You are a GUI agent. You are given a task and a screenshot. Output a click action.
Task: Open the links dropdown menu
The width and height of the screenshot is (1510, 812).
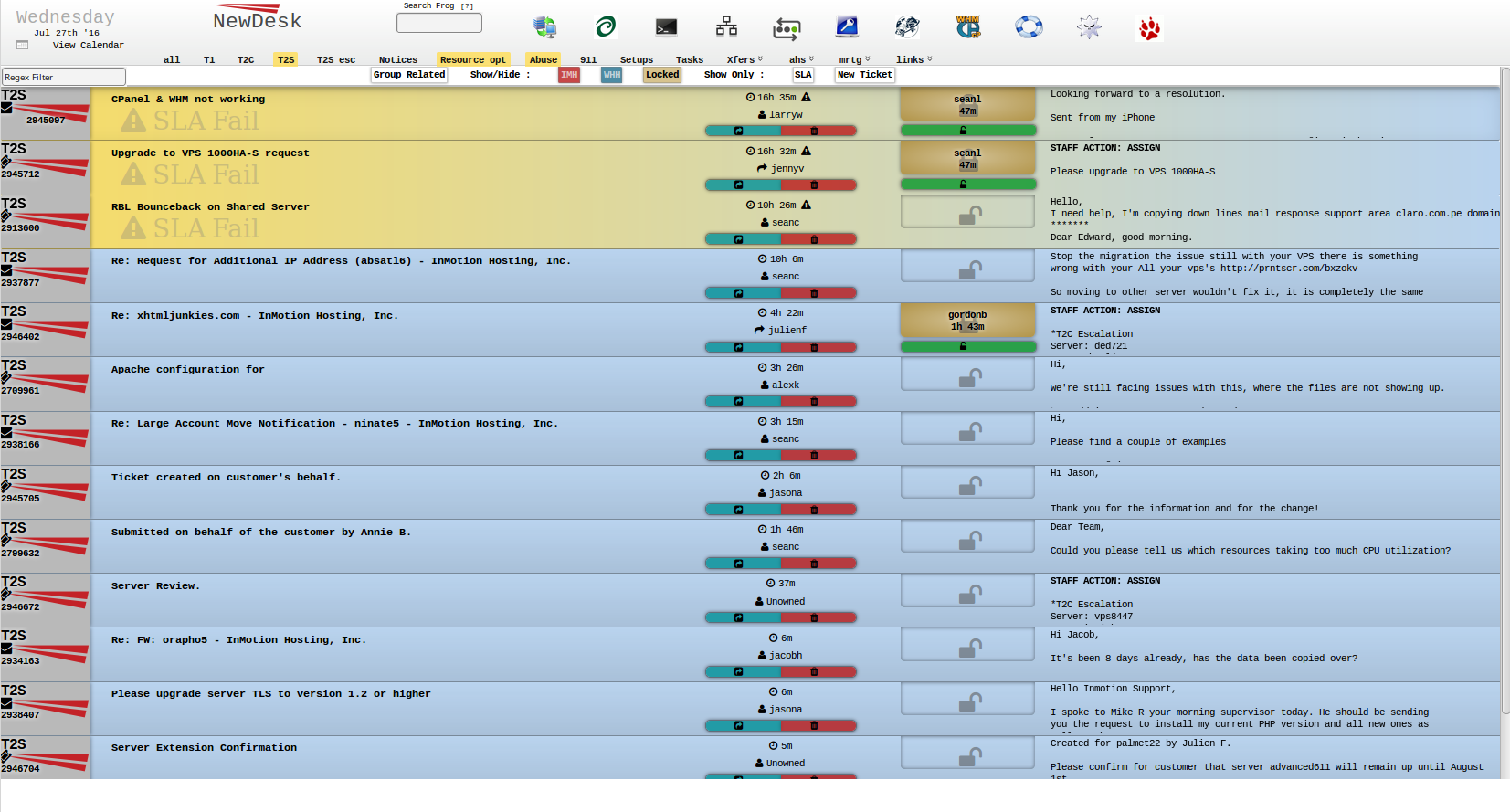(x=913, y=59)
